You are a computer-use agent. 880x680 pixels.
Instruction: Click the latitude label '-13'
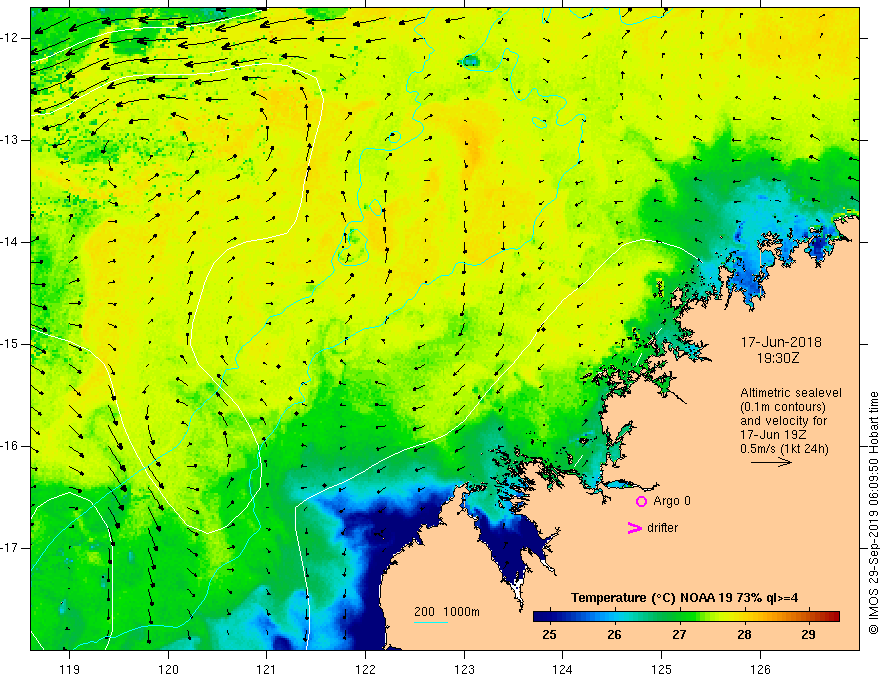(x=11, y=140)
